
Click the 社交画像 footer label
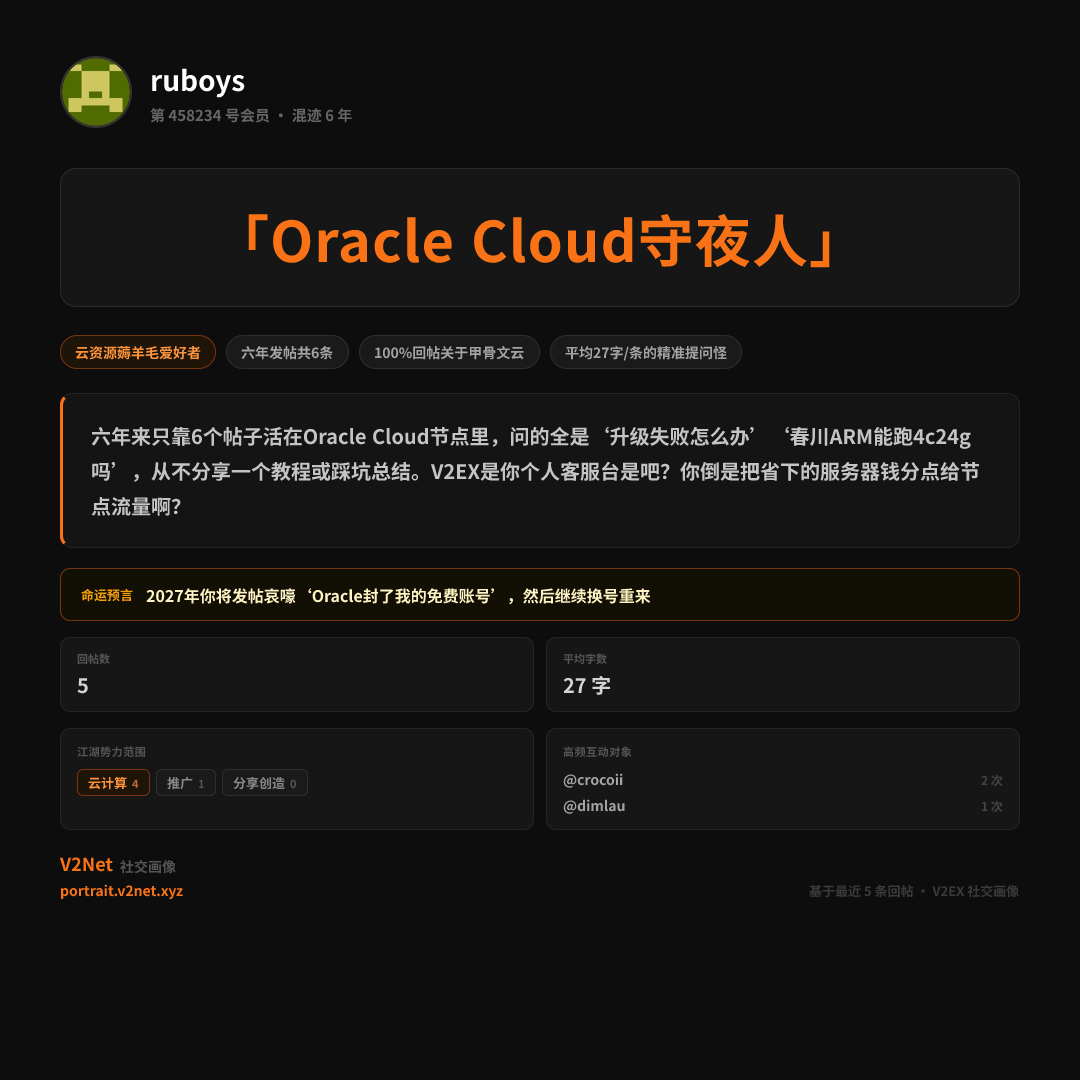pos(148,866)
